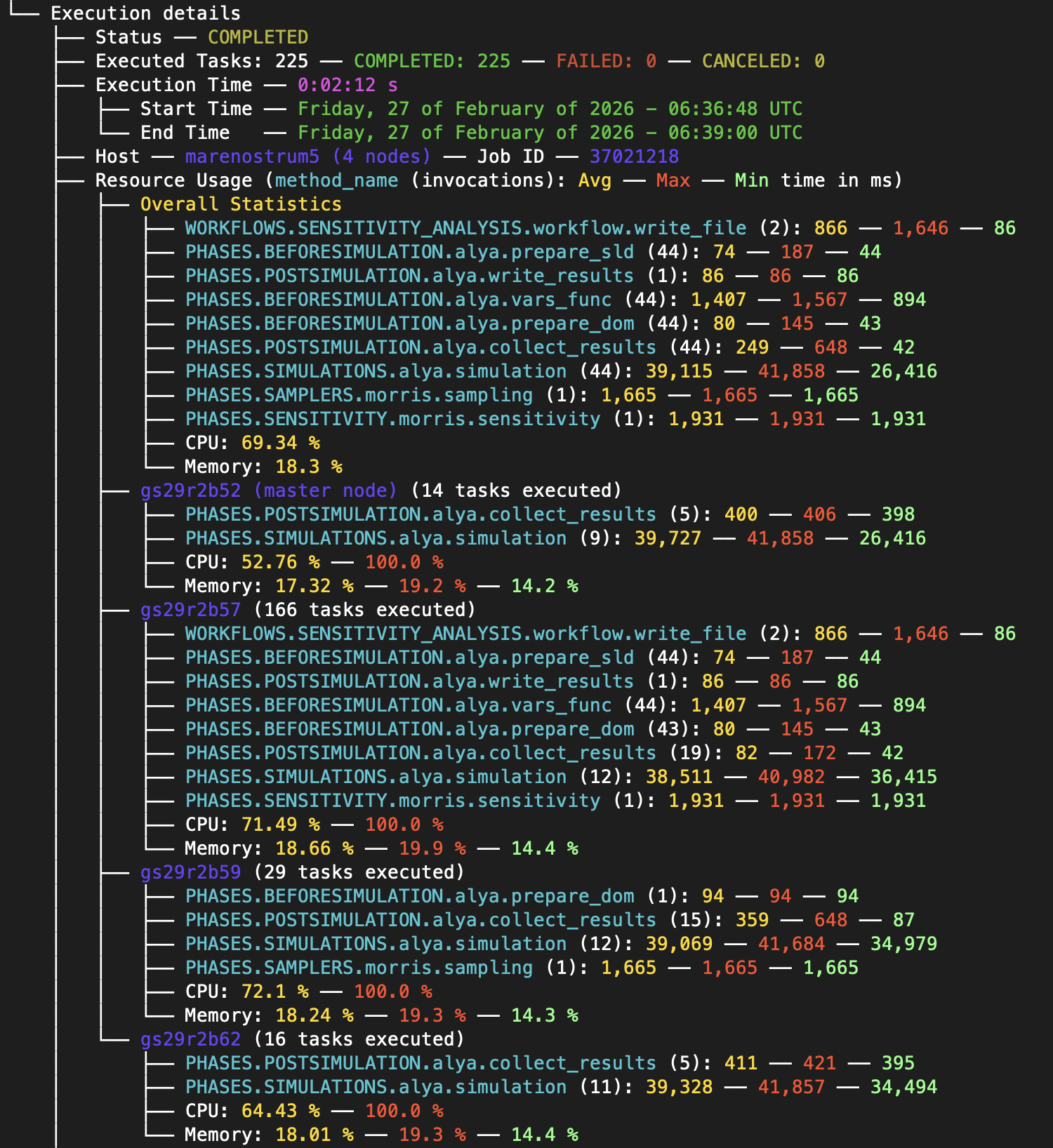Click node 'gs29r2b59' heading
The image size is (1053, 1148).
coord(190,872)
